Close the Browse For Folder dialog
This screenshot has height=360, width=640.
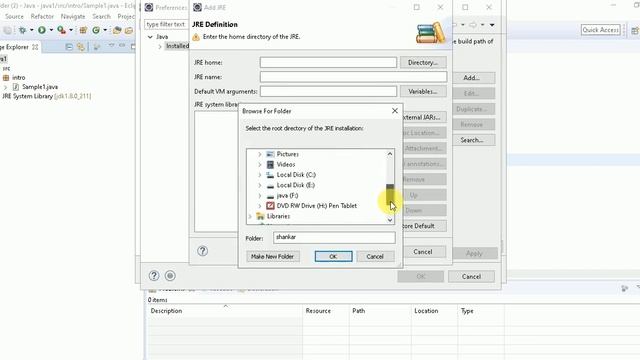click(395, 111)
